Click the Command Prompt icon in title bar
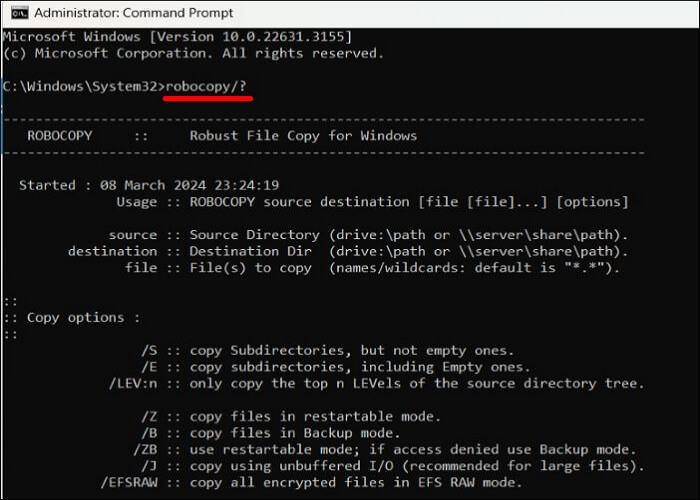 (x=16, y=14)
